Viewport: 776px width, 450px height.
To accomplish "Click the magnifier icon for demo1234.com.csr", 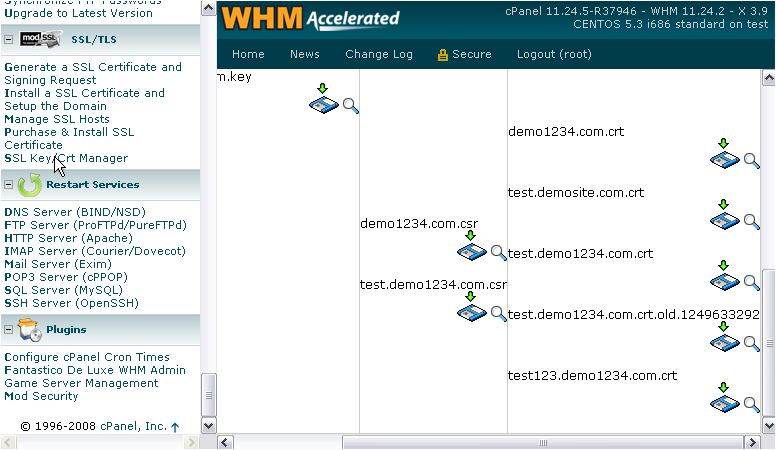I will [498, 252].
